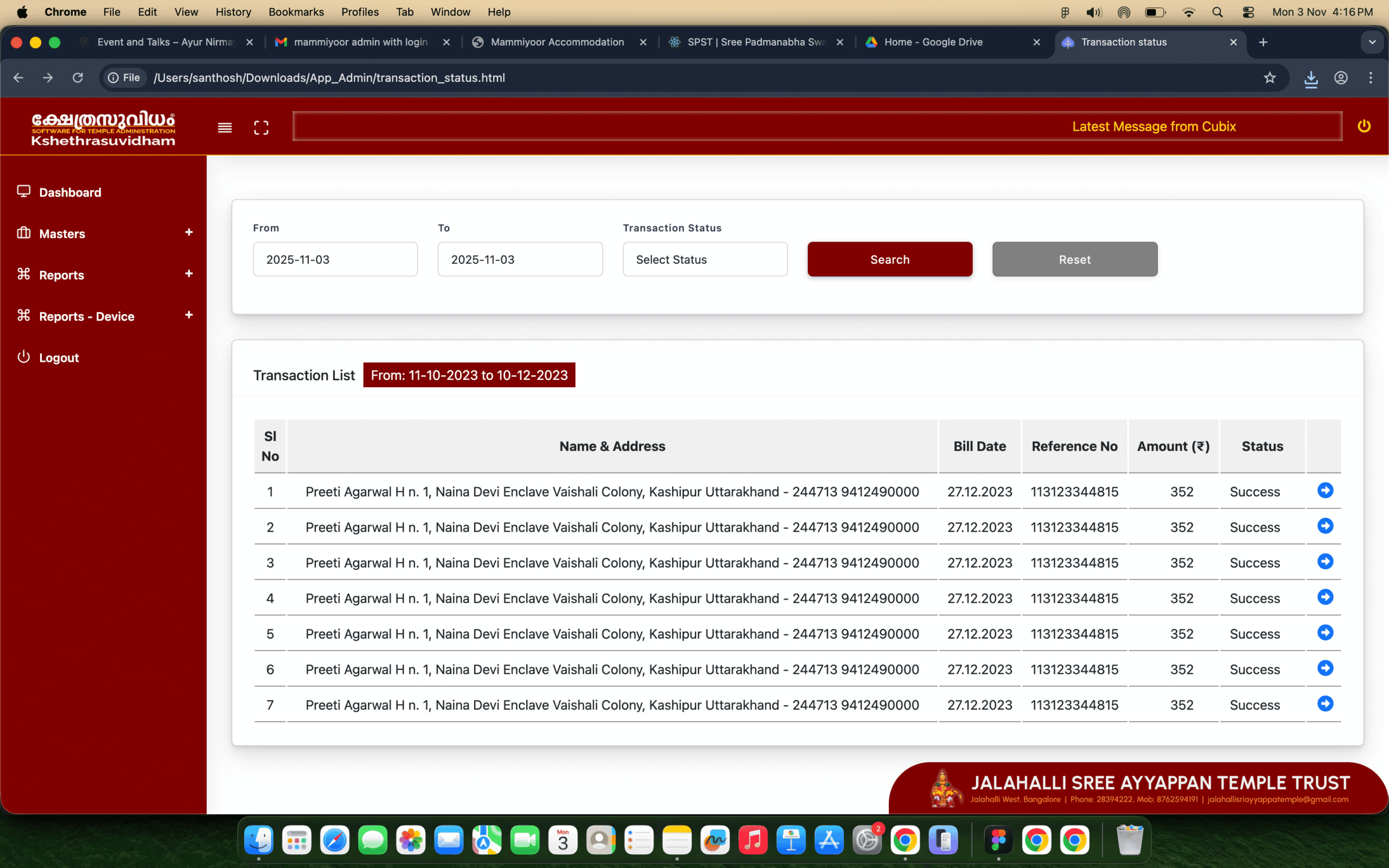Open details arrow for transaction row 7
Viewport: 1389px width, 868px height.
[x=1325, y=704]
